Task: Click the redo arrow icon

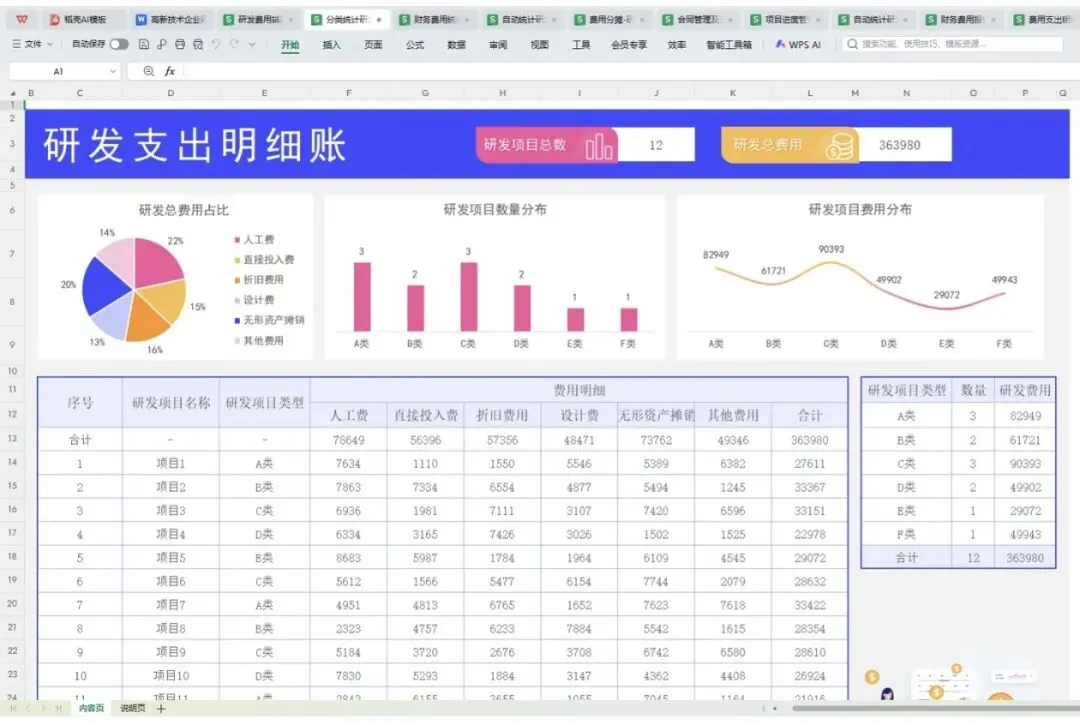Action: [234, 44]
